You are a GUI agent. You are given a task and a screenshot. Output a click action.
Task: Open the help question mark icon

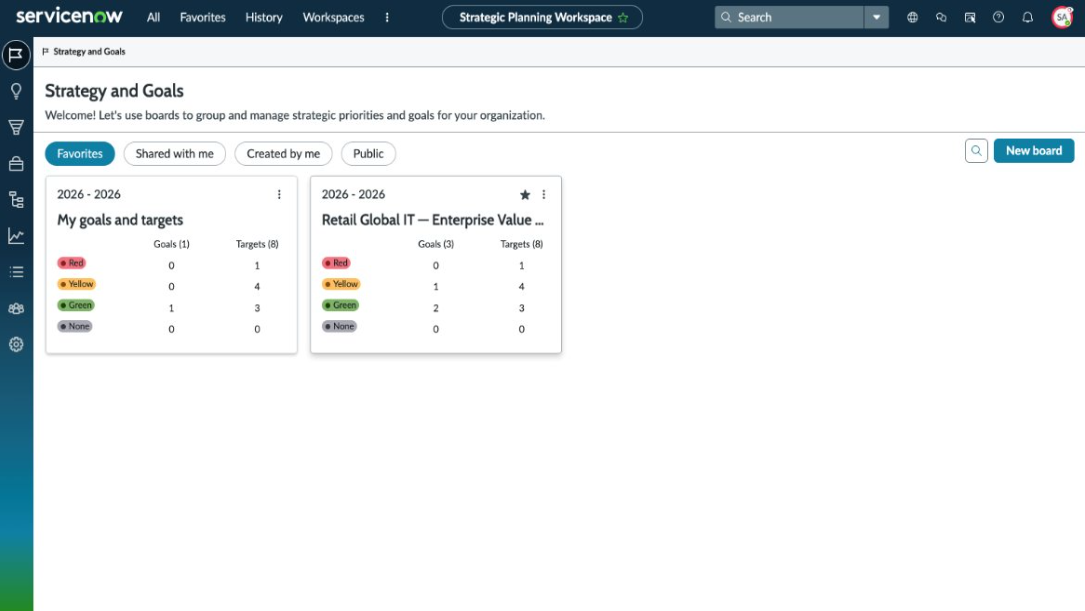click(x=998, y=17)
